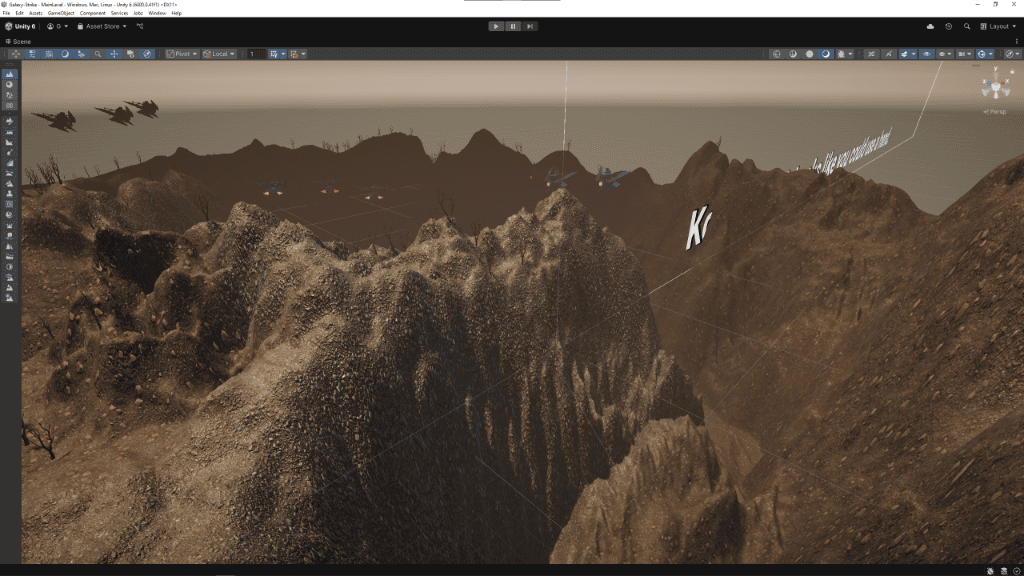1024x576 pixels.
Task: Click the magnifier icon in Scene toolbar
Action: click(x=98, y=54)
